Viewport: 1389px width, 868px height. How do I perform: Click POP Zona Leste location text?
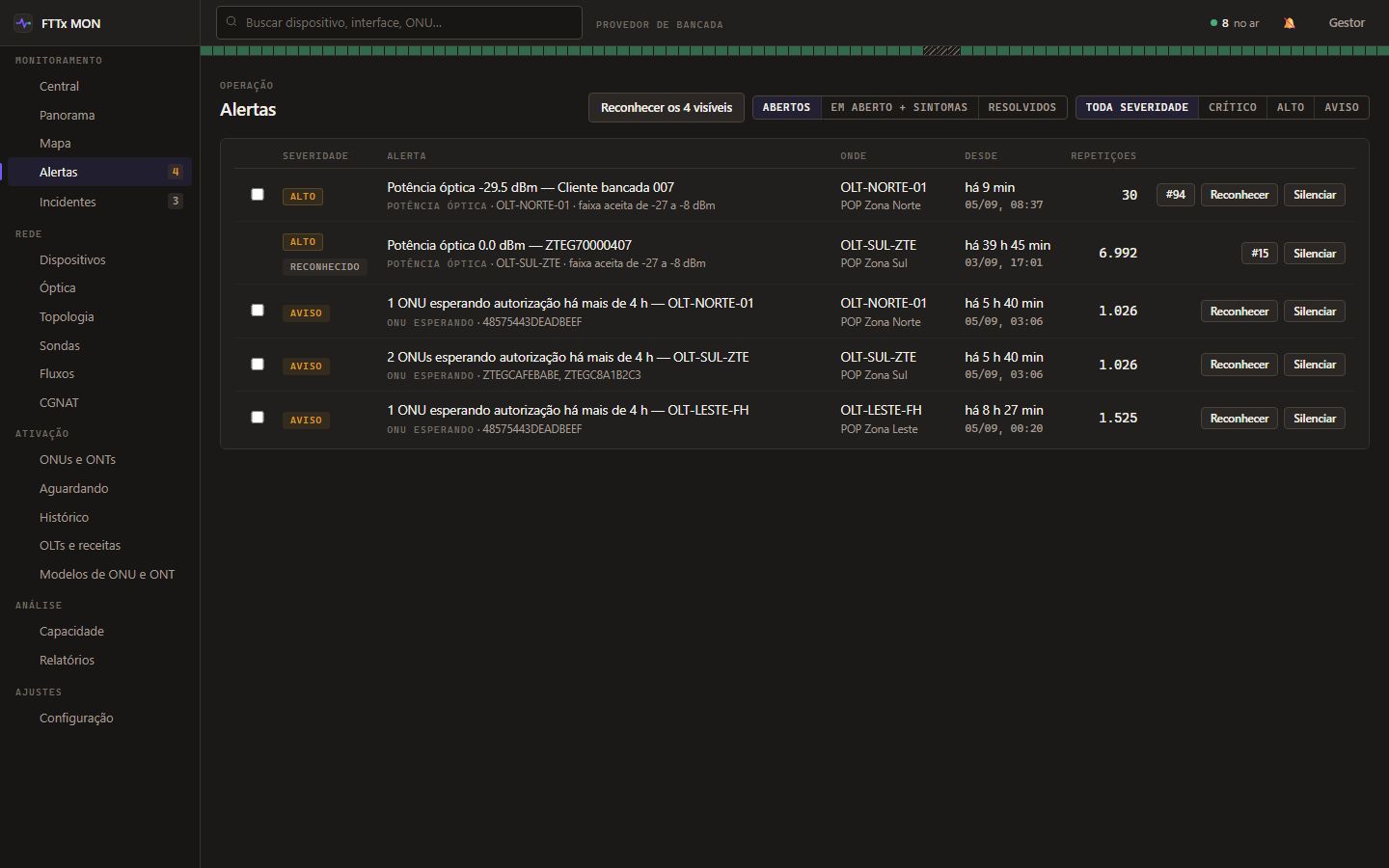[879, 429]
